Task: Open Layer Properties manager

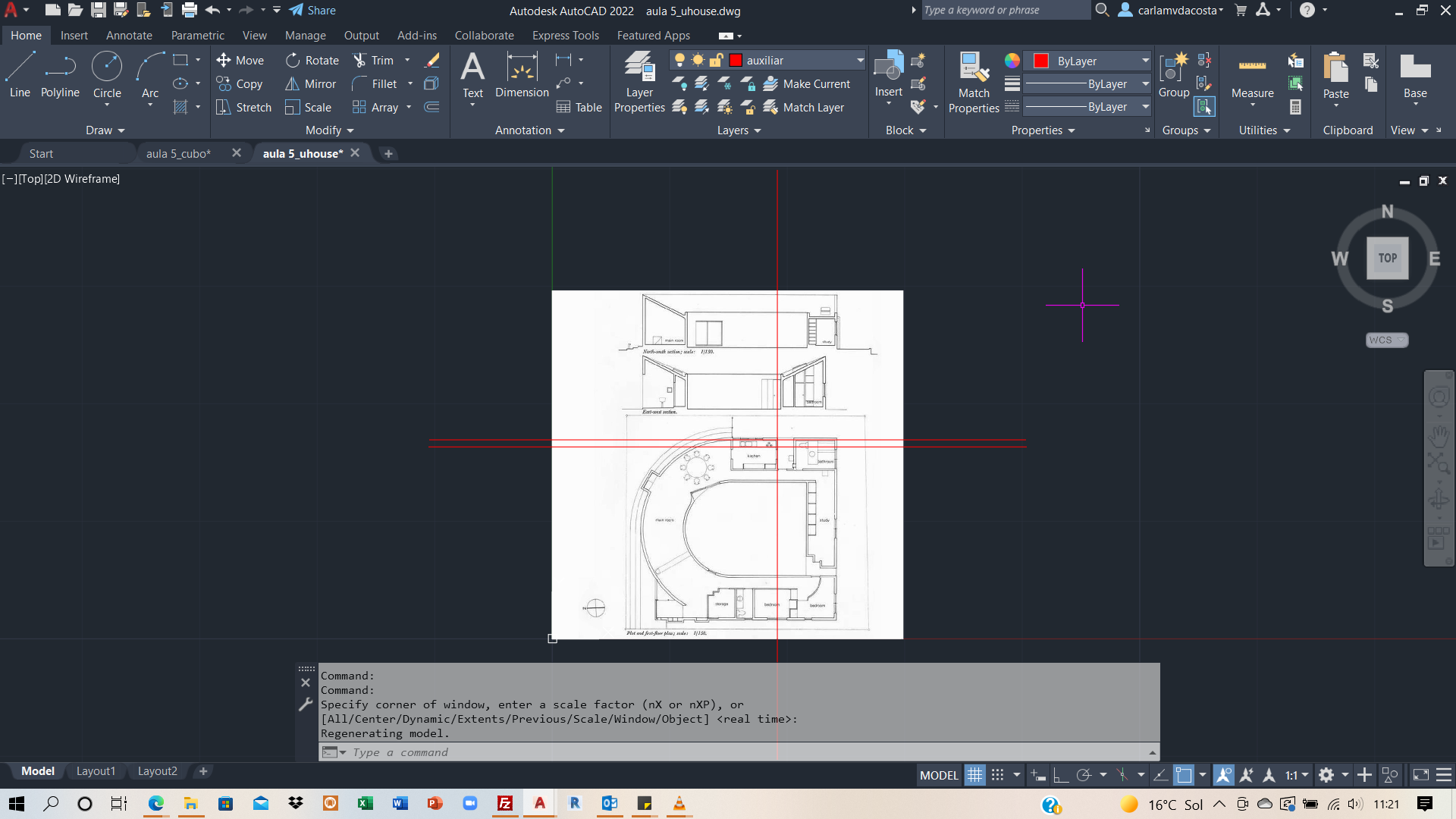Action: tap(639, 82)
